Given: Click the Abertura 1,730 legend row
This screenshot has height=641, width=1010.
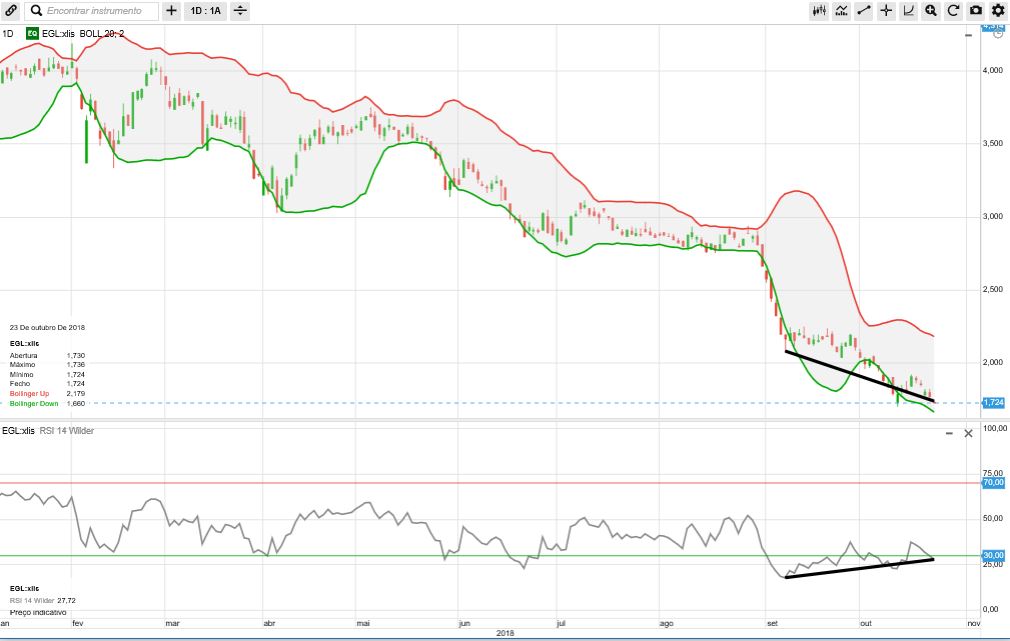Looking at the screenshot, I should 47,356.
